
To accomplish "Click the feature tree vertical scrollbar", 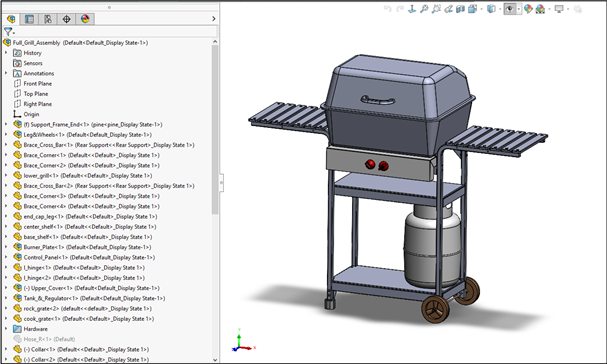I will point(215,129).
